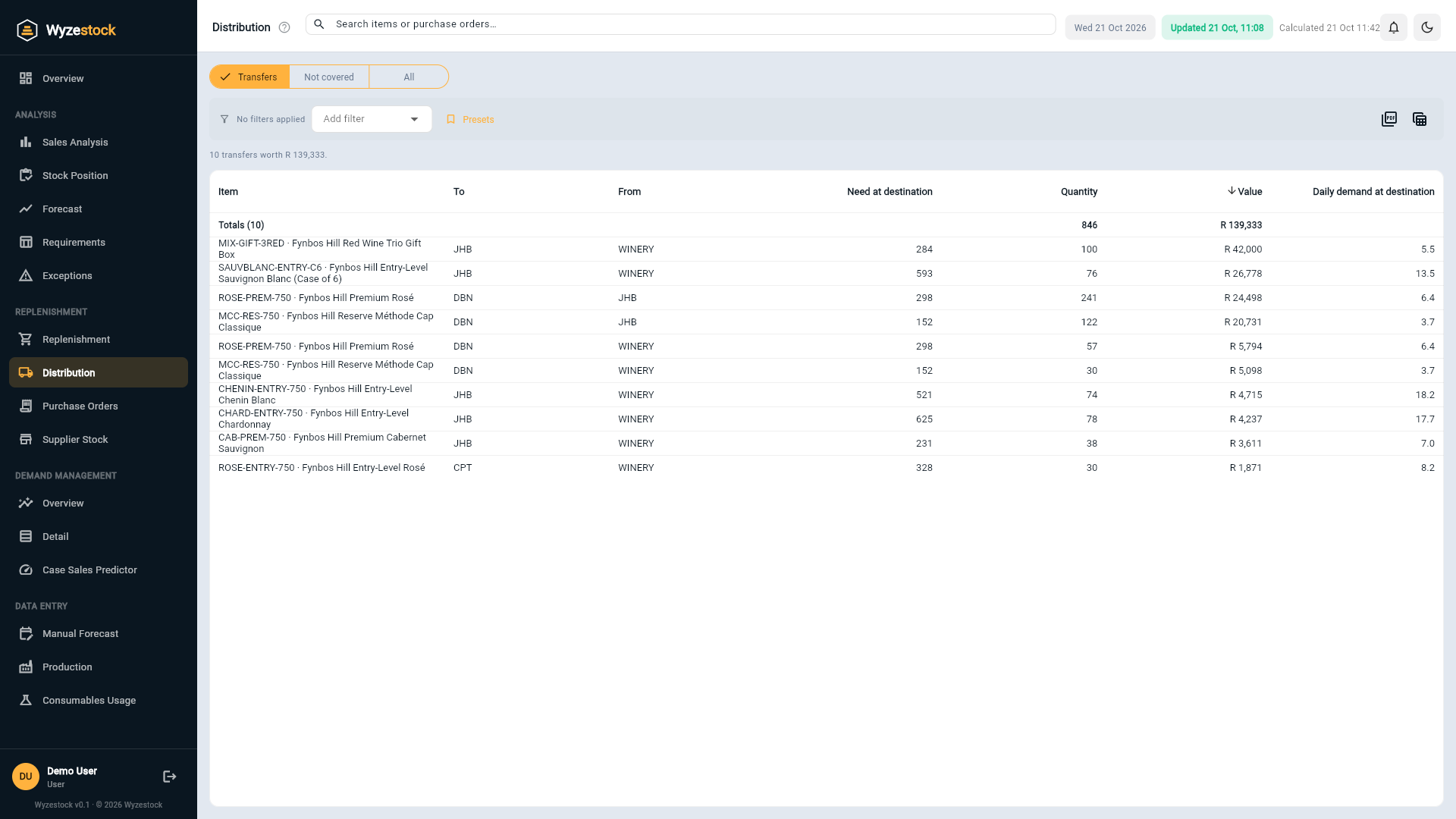Select the active Distribution sidebar item

[99, 372]
